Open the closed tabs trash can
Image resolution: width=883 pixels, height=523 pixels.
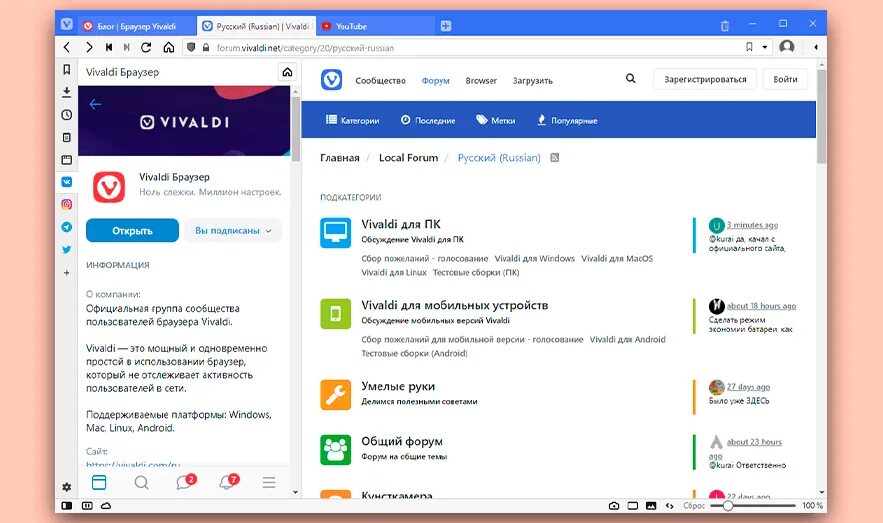(x=725, y=25)
